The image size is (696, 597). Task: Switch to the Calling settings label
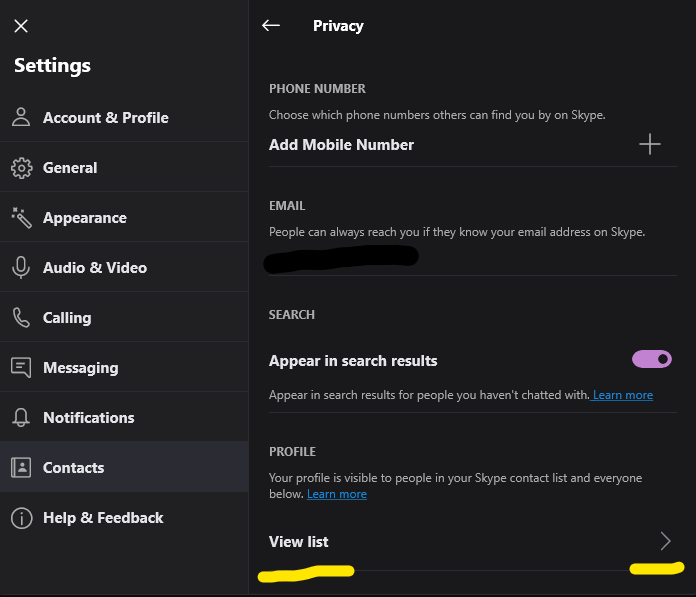67,317
